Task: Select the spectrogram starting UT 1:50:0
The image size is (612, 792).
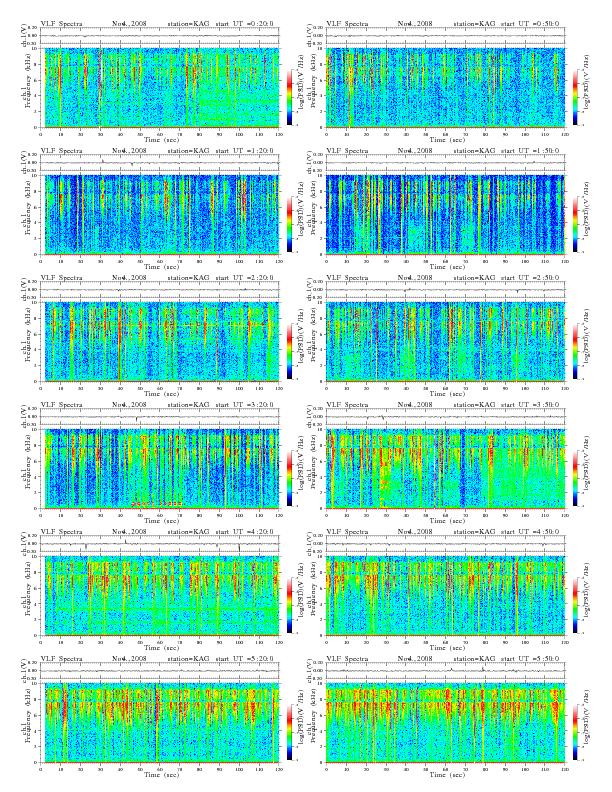Action: coord(446,215)
